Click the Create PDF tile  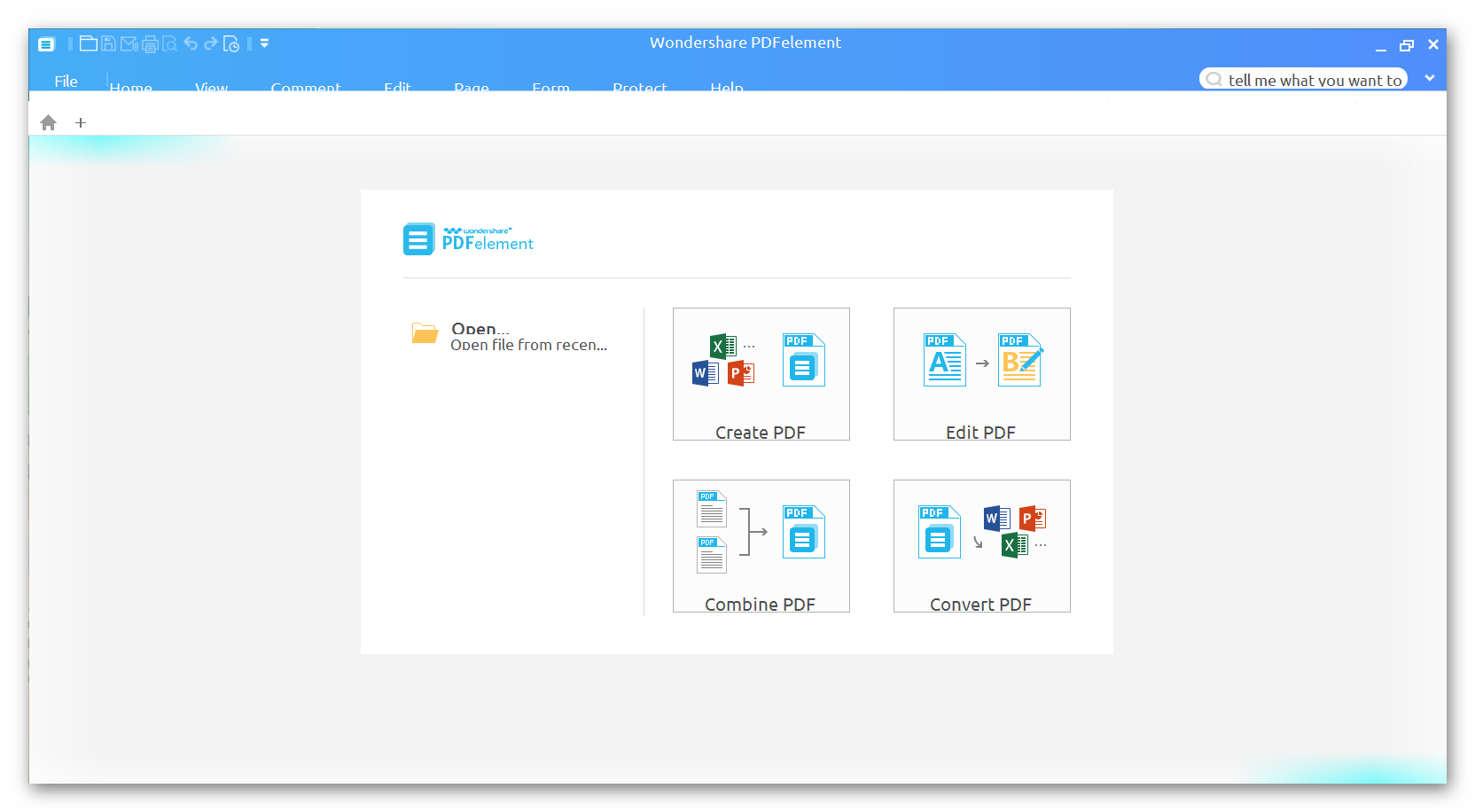(761, 374)
